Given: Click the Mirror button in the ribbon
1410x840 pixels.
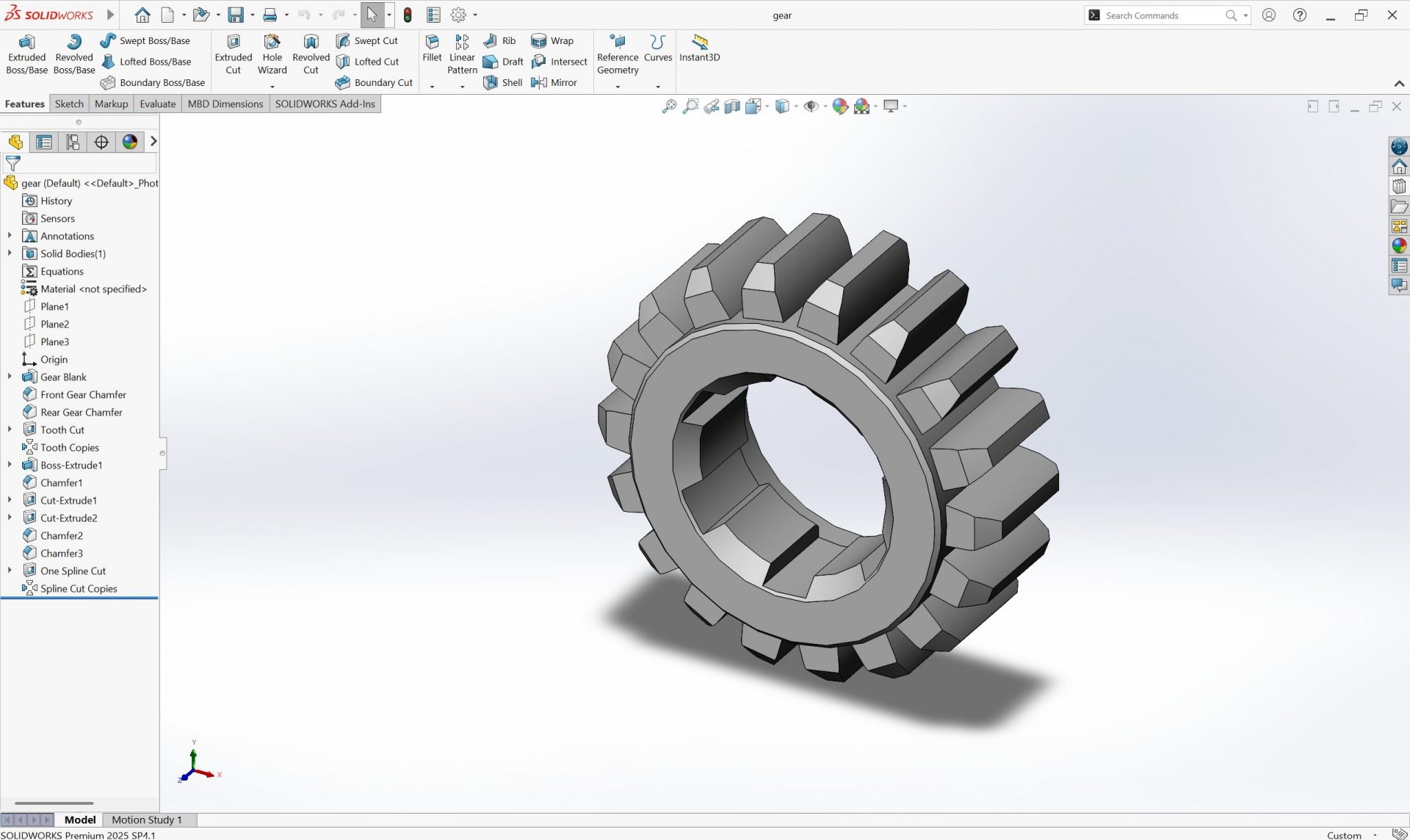Looking at the screenshot, I should 555,82.
